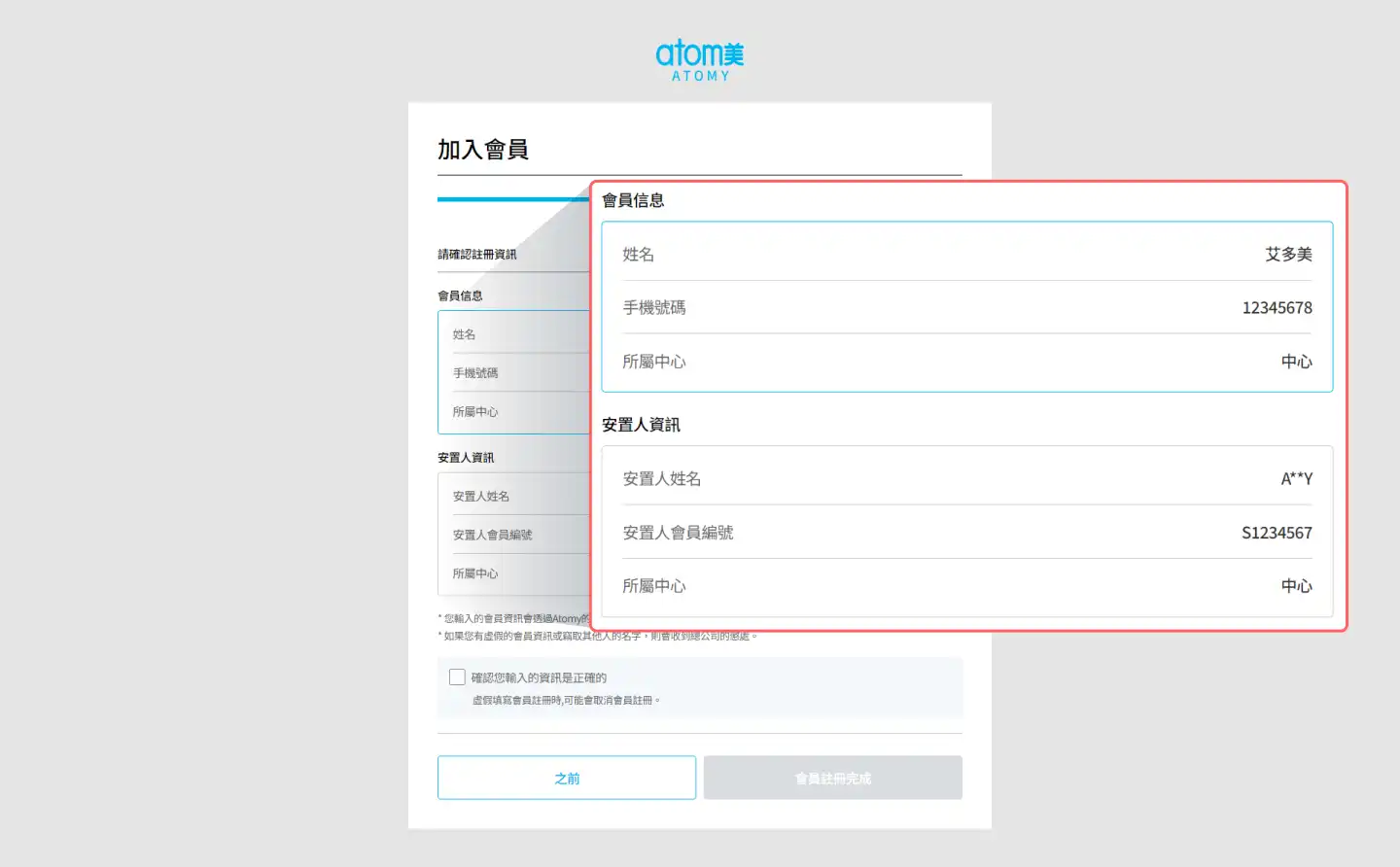This screenshot has height=867, width=1400.
Task: Click the phone number 12345678
Action: tap(1276, 308)
